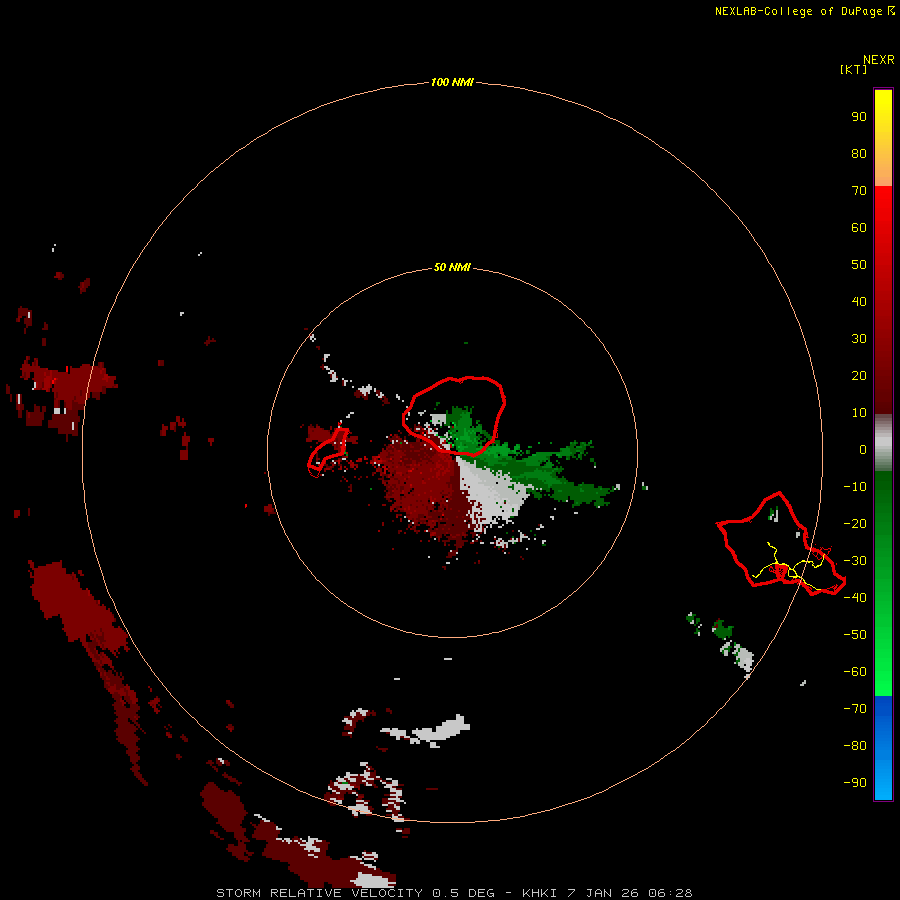Click the small red island outline west of center
Image resolution: width=900 pixels, height=900 pixels.
point(328,452)
